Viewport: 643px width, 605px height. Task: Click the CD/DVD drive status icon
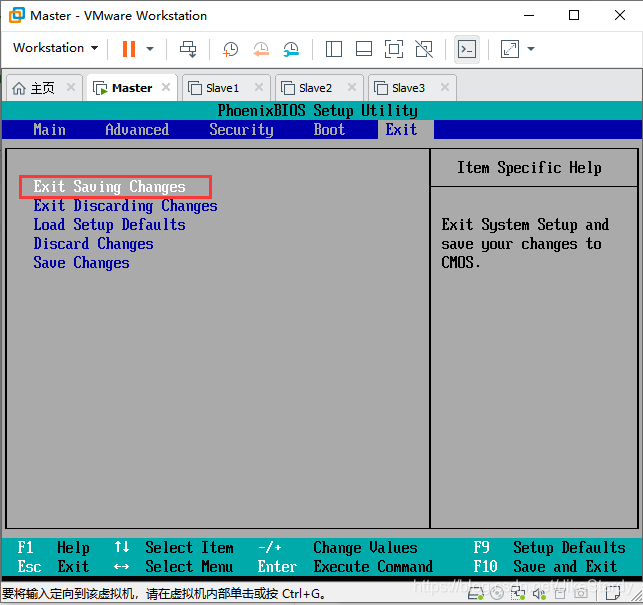coord(497,593)
